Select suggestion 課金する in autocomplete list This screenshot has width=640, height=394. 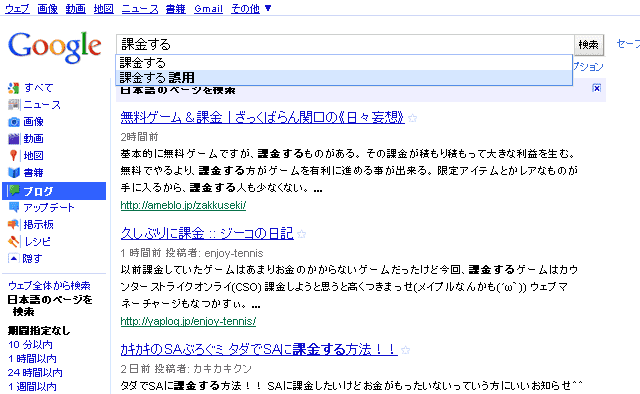tap(344, 63)
